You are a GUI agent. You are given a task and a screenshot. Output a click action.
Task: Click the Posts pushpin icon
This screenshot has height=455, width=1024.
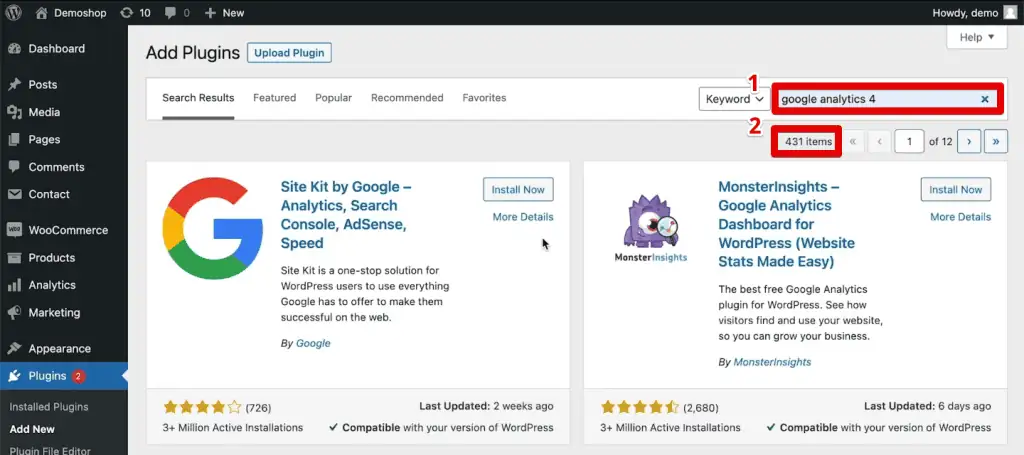pos(14,85)
